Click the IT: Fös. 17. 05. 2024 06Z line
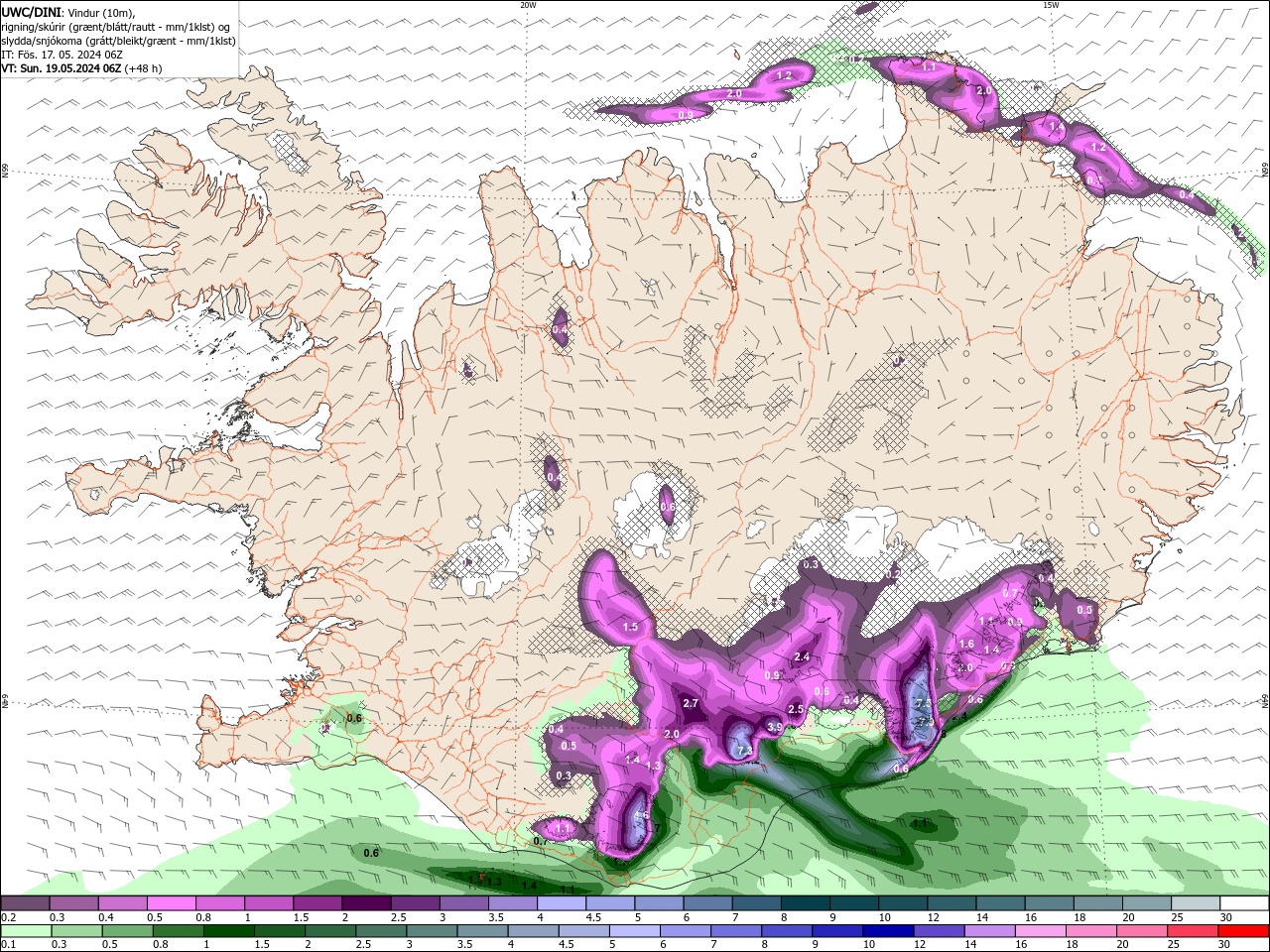Viewport: 1270px width, 952px height. 62,55
